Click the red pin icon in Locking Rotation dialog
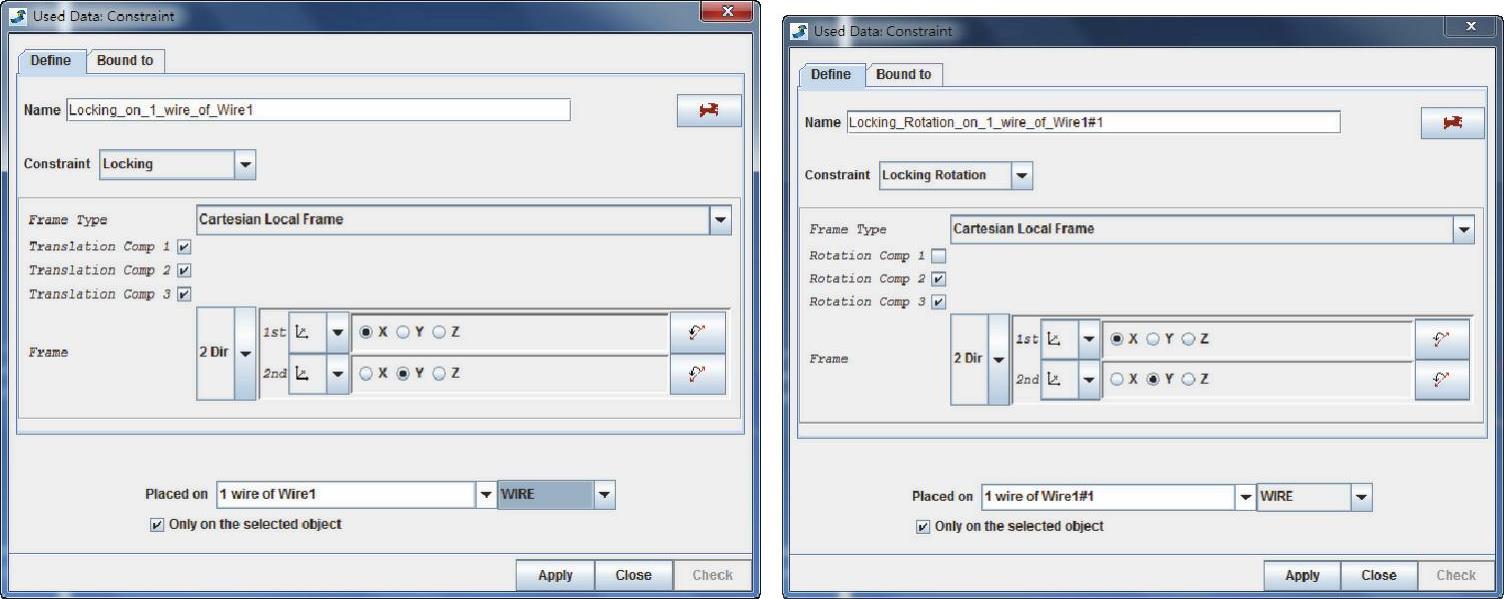The height and width of the screenshot is (599, 1504). [1452, 122]
